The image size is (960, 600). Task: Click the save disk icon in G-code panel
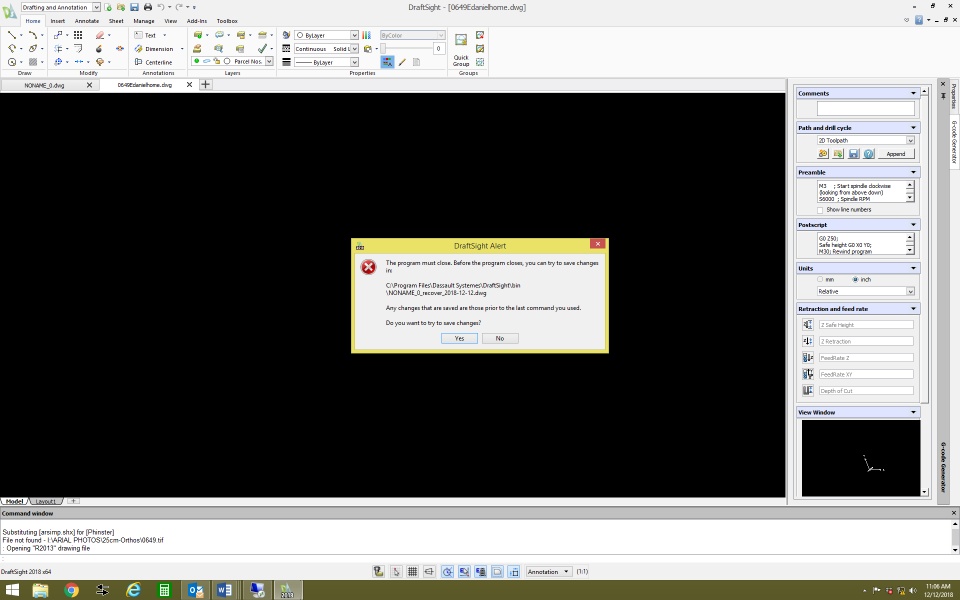[x=853, y=154]
